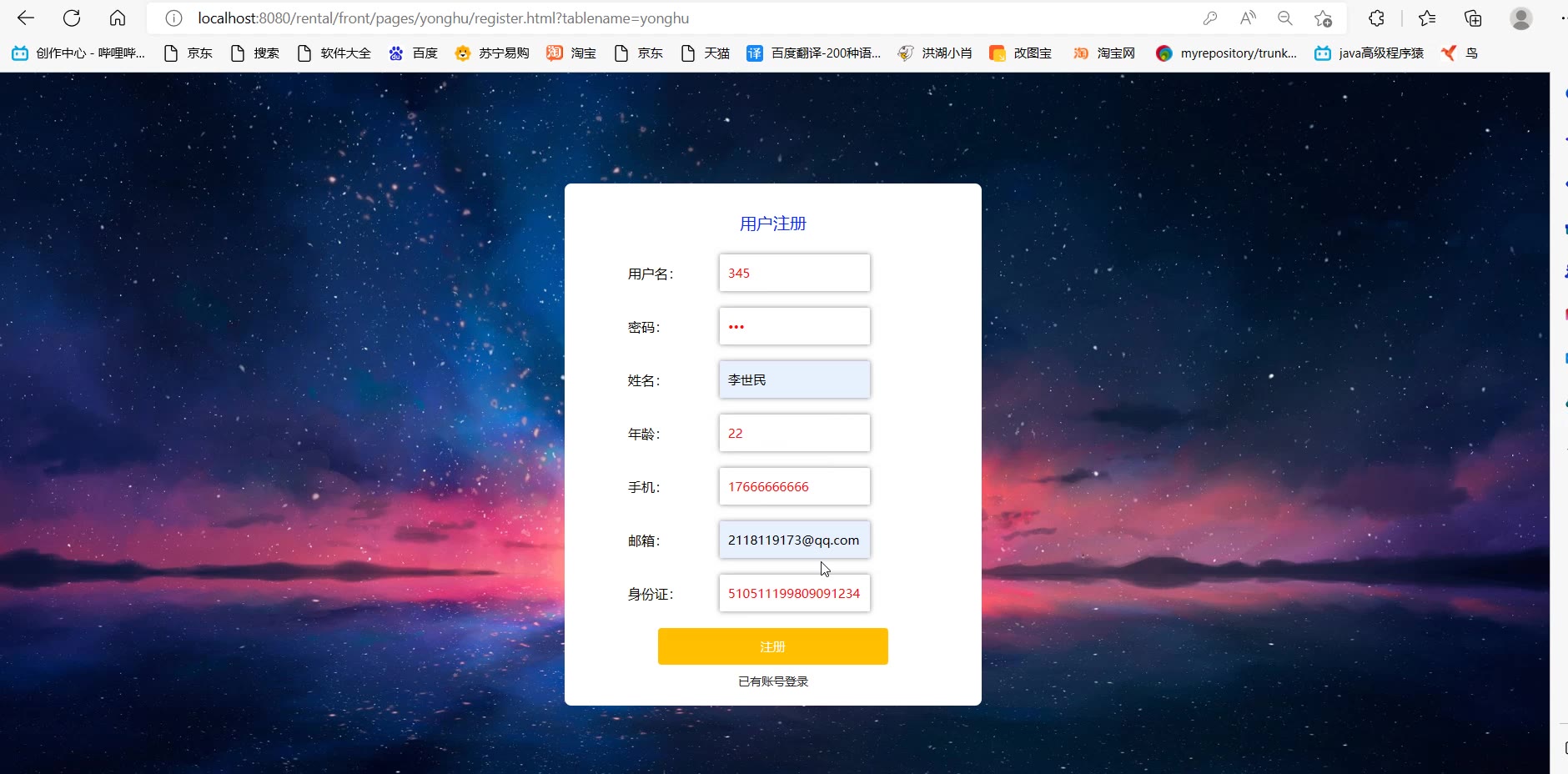Open the 百度 bookmark
1568x774 pixels.
point(414,53)
